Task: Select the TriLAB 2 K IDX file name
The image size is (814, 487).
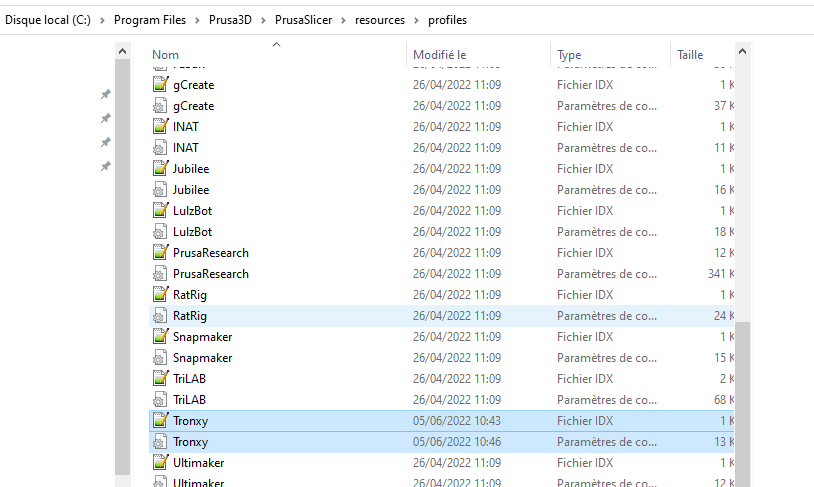Action: (x=189, y=378)
